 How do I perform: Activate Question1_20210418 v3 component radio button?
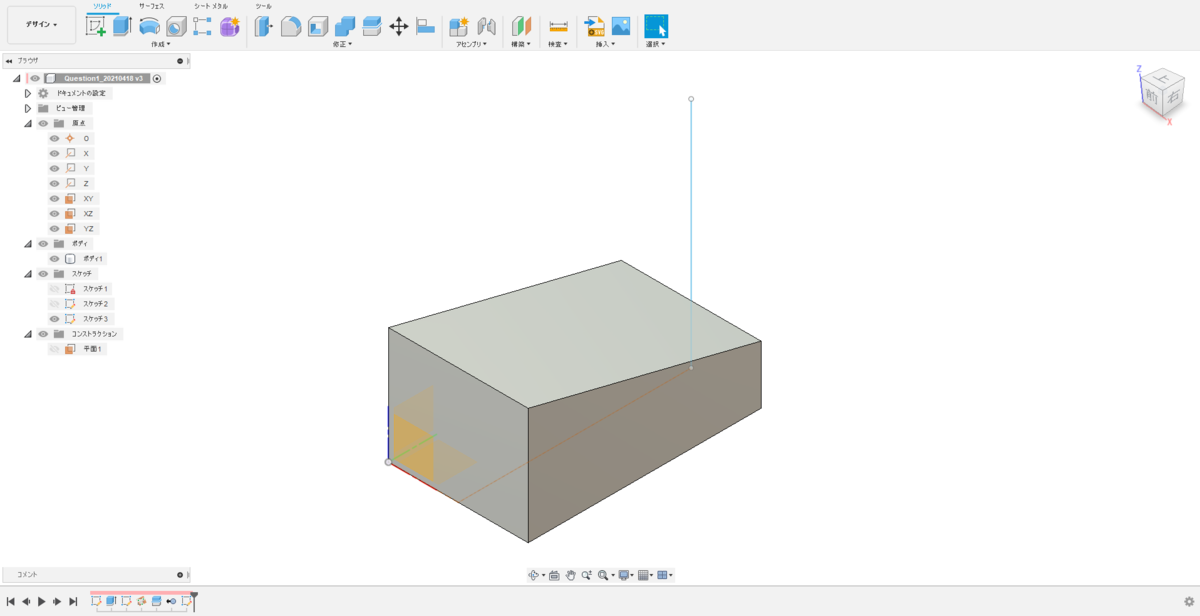click(157, 78)
